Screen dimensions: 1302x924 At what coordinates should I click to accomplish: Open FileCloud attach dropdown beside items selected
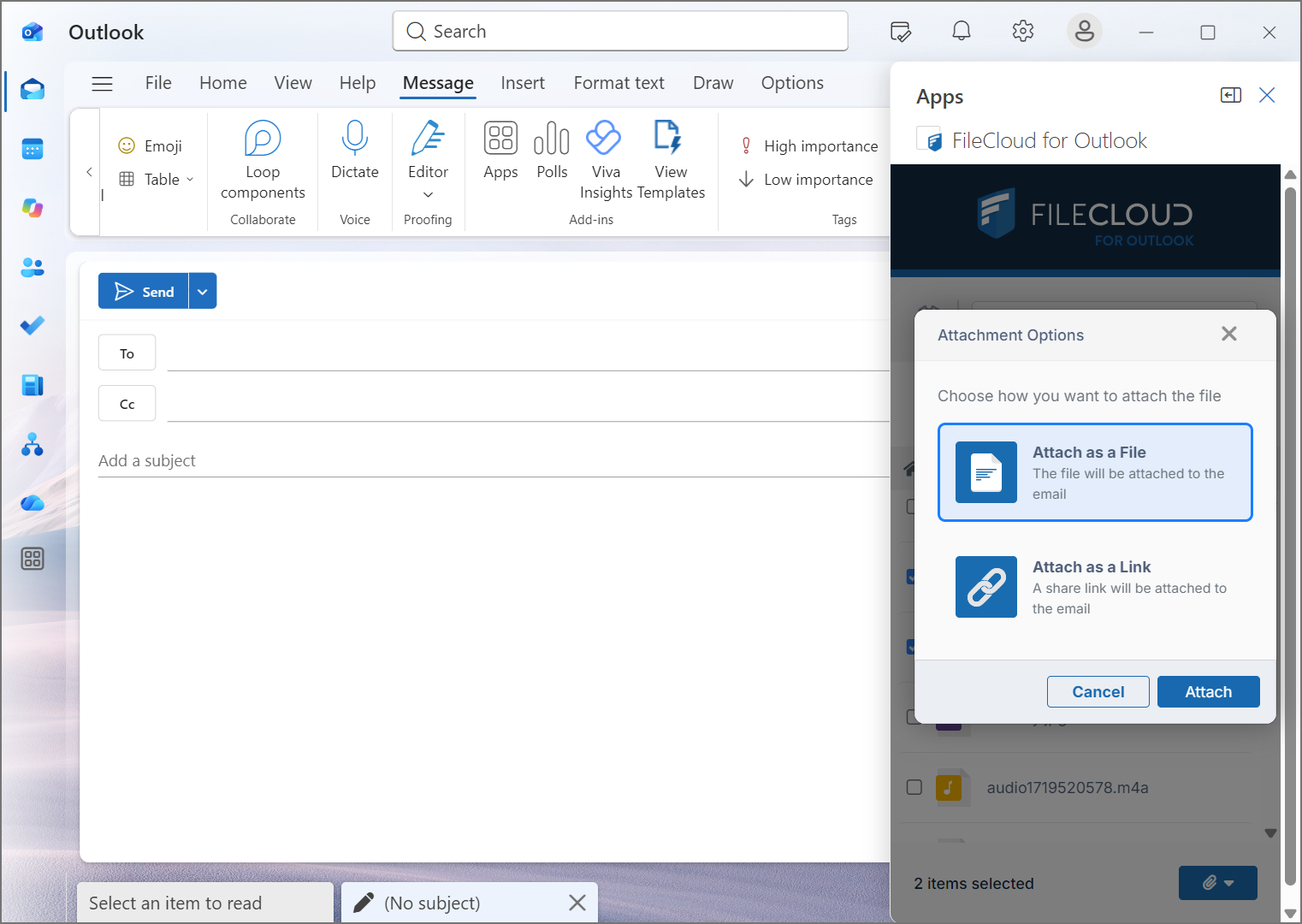[1217, 883]
